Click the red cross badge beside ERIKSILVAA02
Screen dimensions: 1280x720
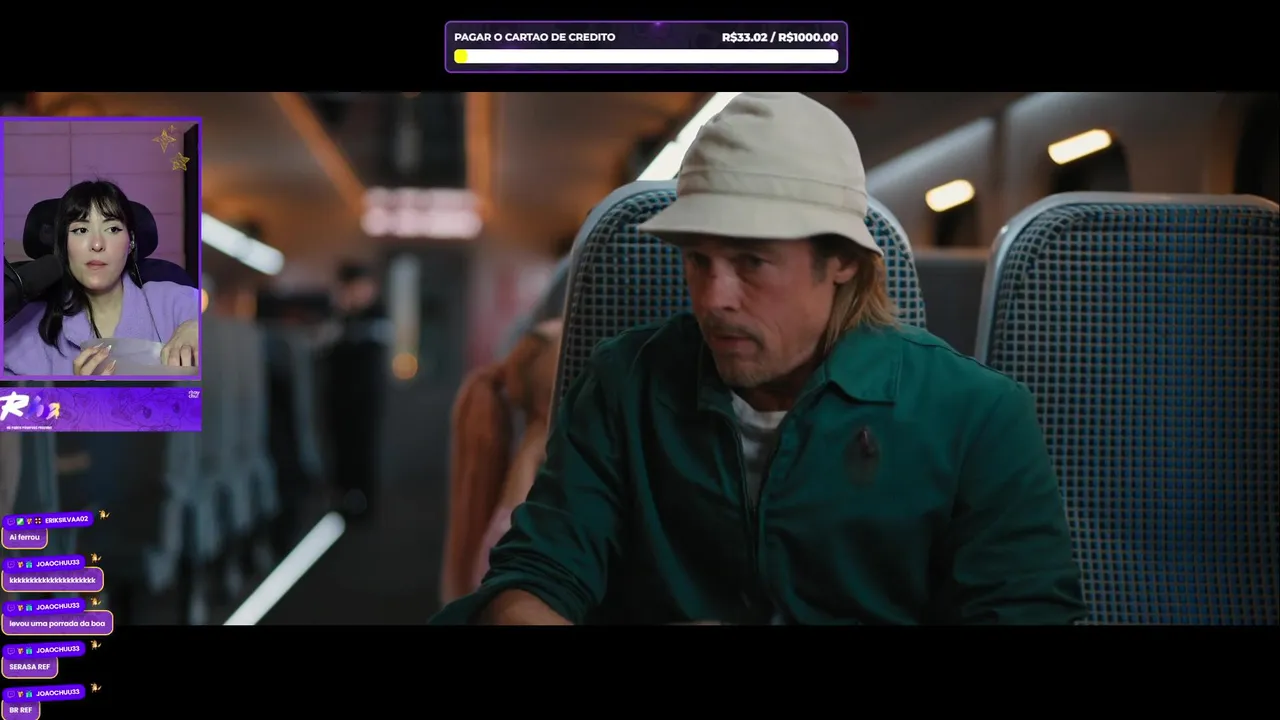pos(38,521)
